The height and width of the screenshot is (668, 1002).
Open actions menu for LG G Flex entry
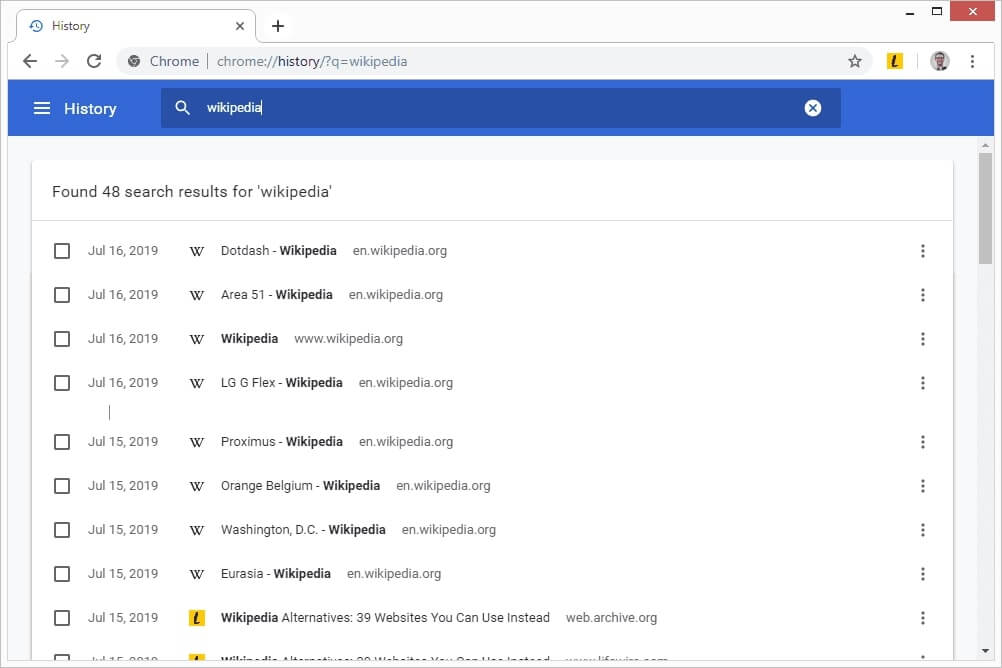pyautogui.click(x=922, y=383)
